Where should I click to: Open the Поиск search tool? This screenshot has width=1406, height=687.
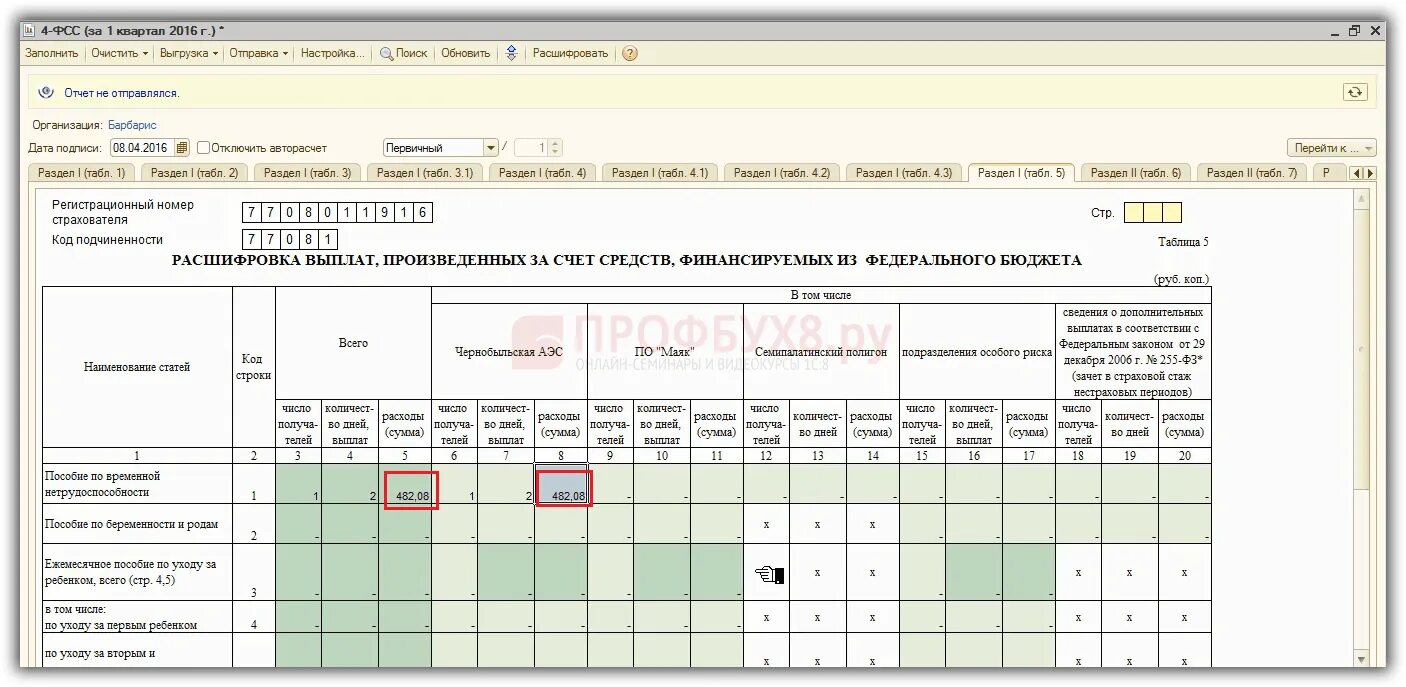[403, 54]
